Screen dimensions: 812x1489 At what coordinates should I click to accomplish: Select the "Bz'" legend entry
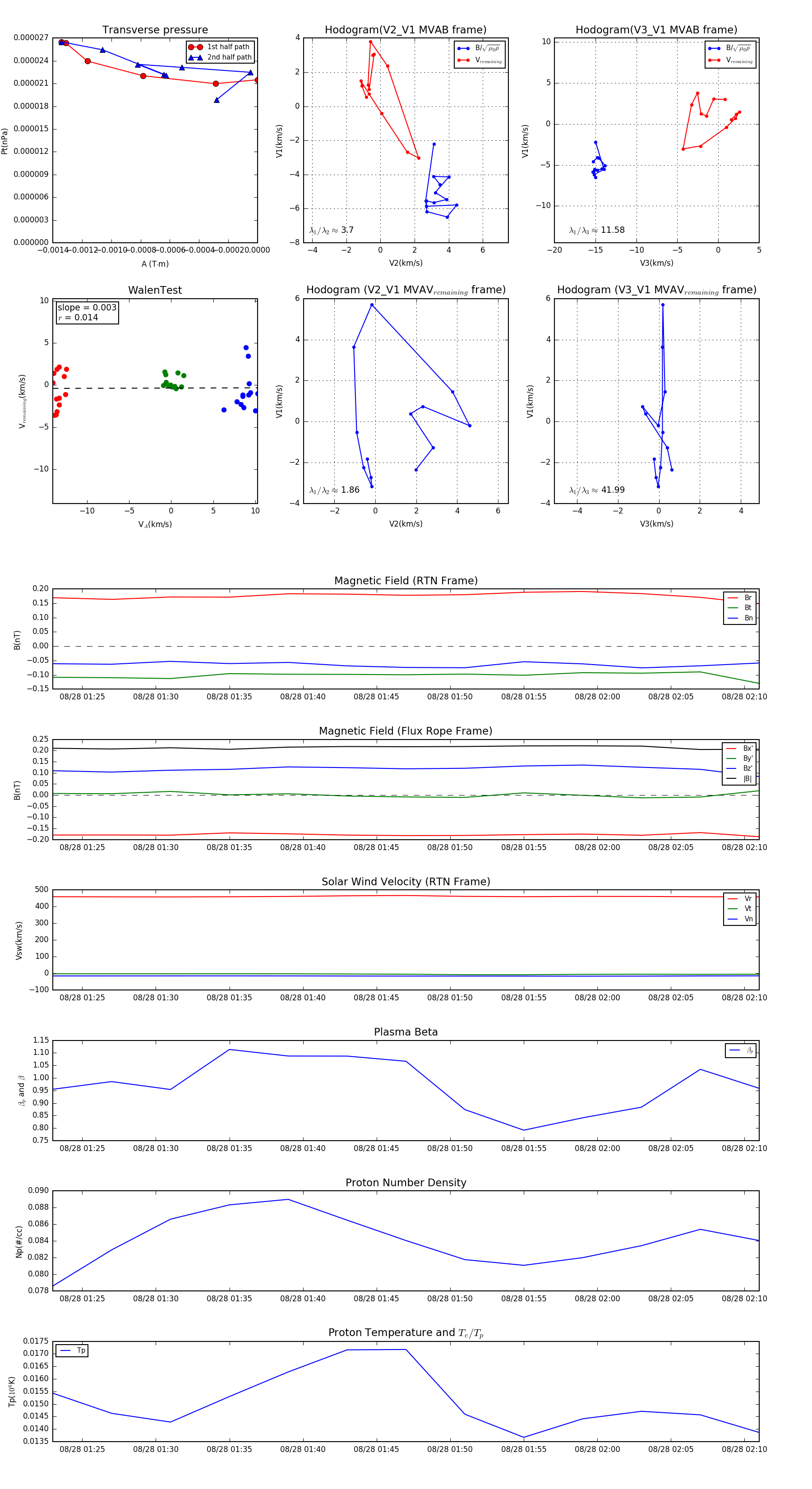pos(739,768)
